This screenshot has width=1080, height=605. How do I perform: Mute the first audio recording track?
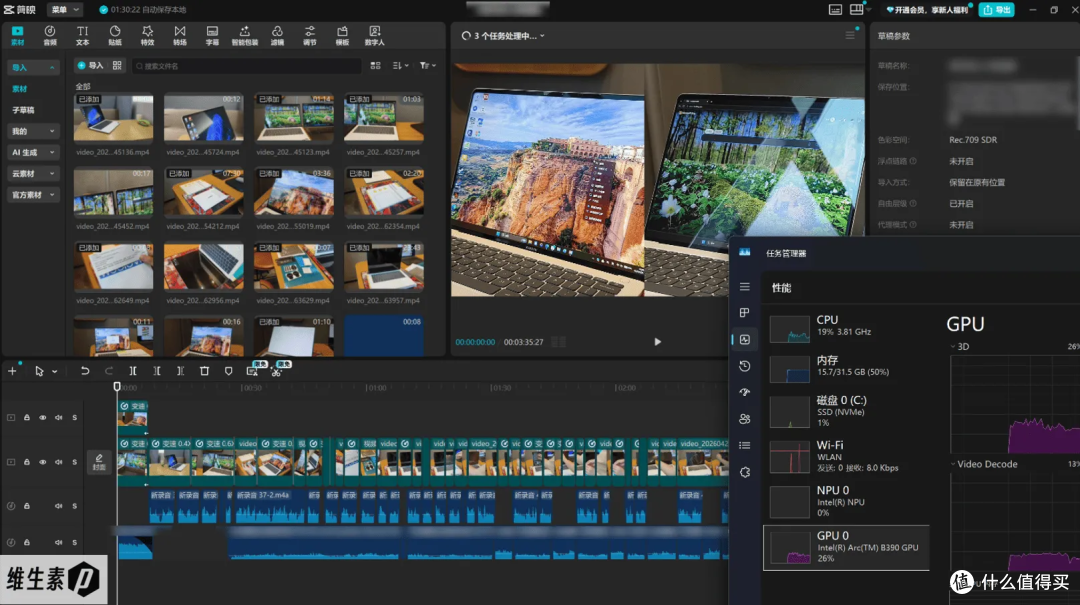point(59,506)
